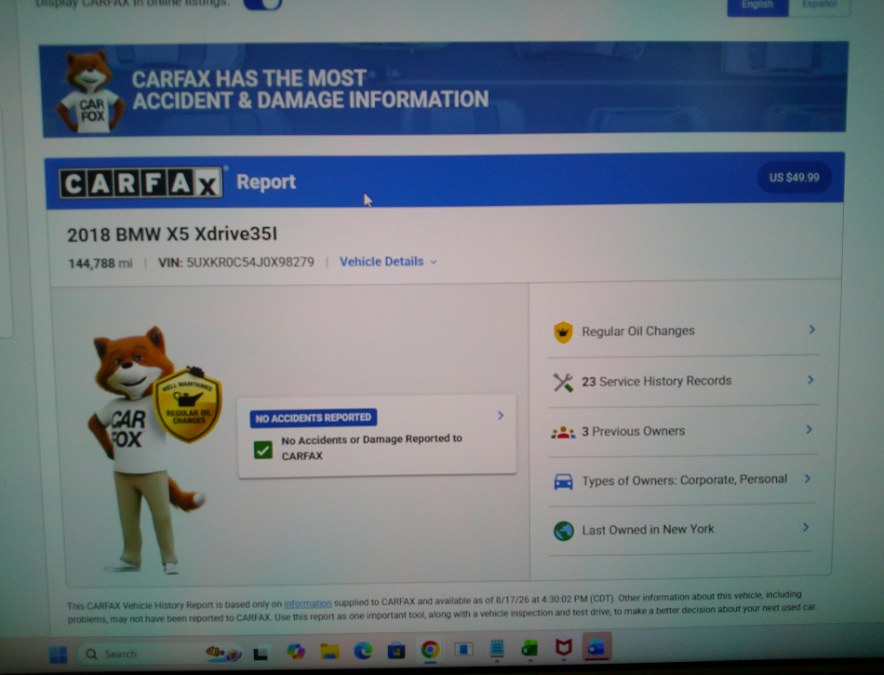The image size is (884, 675).
Task: Click the wrench icon for Service History Records
Action: [563, 382]
